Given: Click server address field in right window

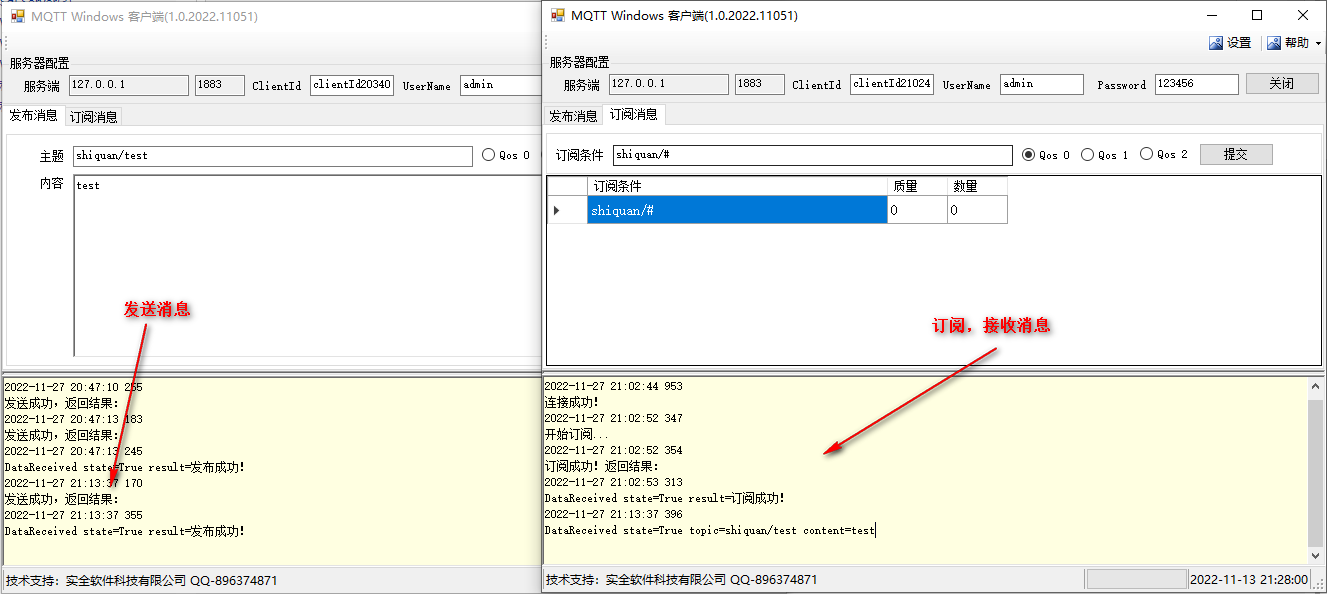Looking at the screenshot, I should (x=668, y=84).
